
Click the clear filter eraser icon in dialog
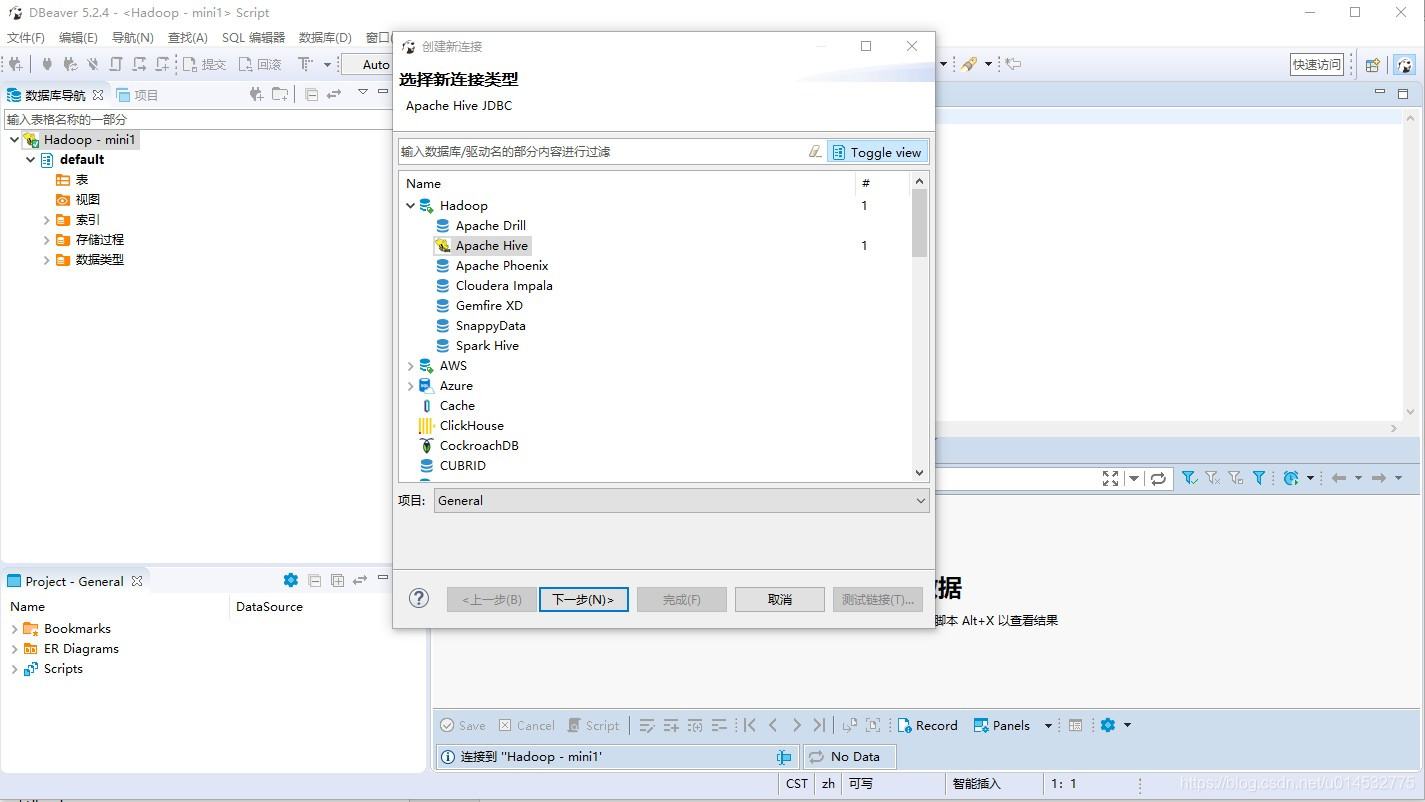pos(815,152)
